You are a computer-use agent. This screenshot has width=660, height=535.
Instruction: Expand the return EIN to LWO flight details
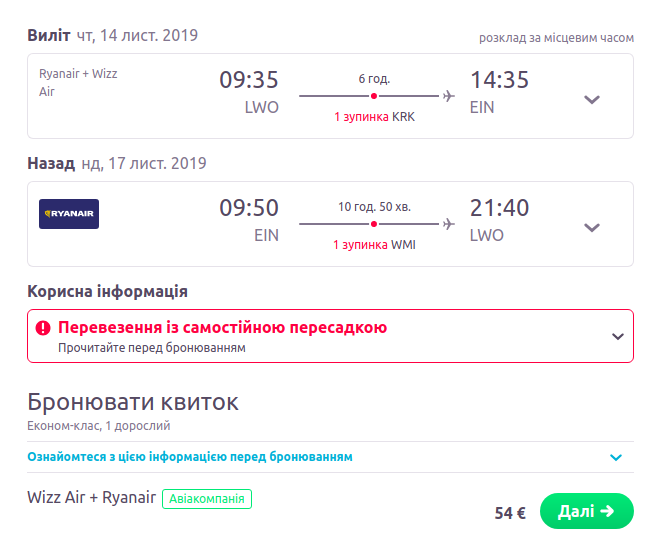592,227
